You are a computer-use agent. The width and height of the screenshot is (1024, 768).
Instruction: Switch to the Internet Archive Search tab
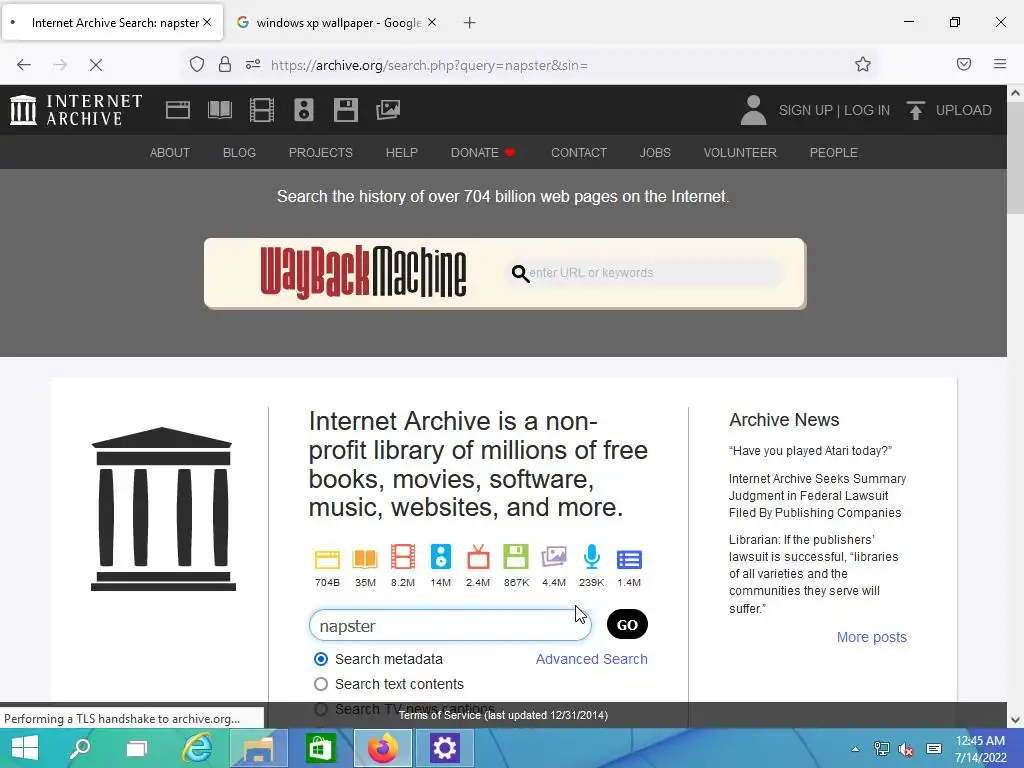(x=112, y=22)
